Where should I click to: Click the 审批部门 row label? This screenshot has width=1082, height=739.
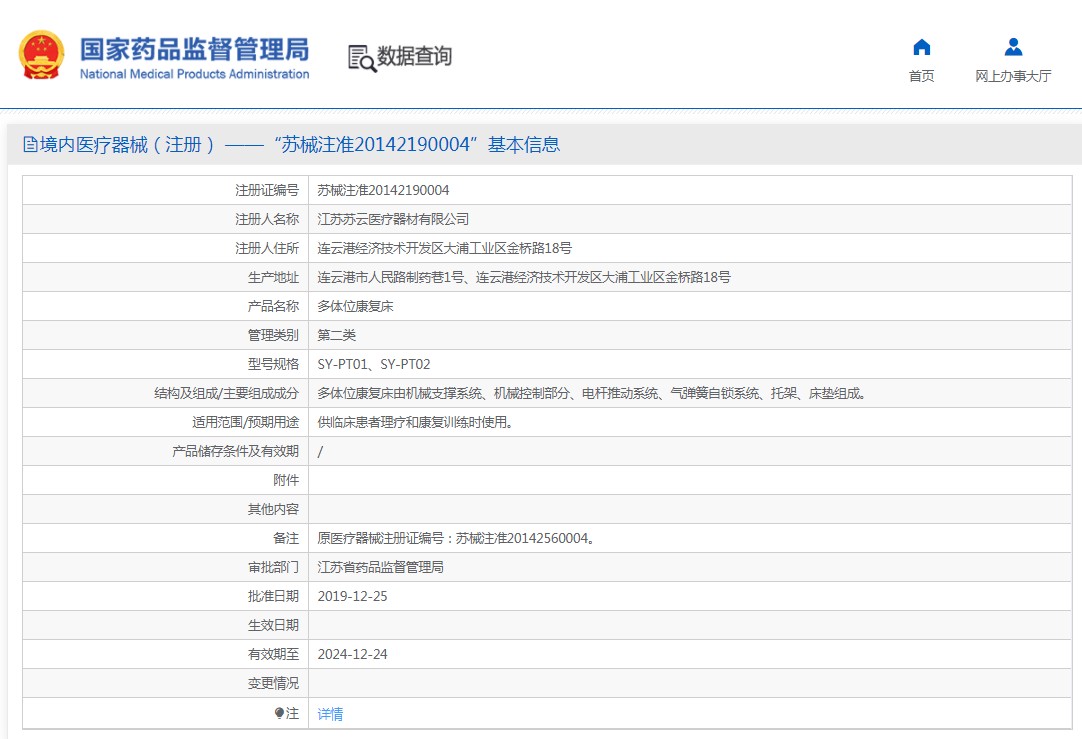point(273,566)
